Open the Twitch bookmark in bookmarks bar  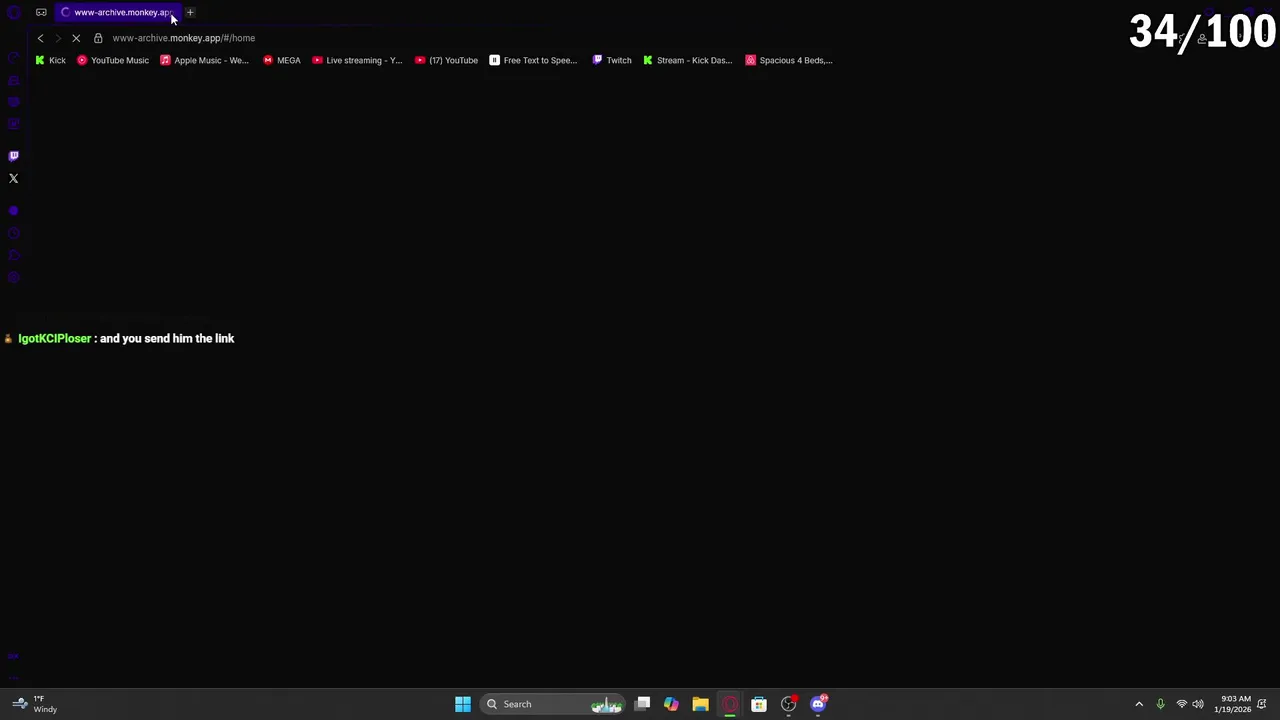click(611, 60)
